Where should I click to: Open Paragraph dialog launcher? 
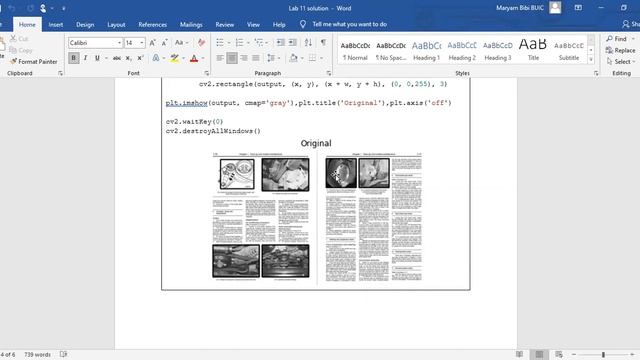click(329, 73)
